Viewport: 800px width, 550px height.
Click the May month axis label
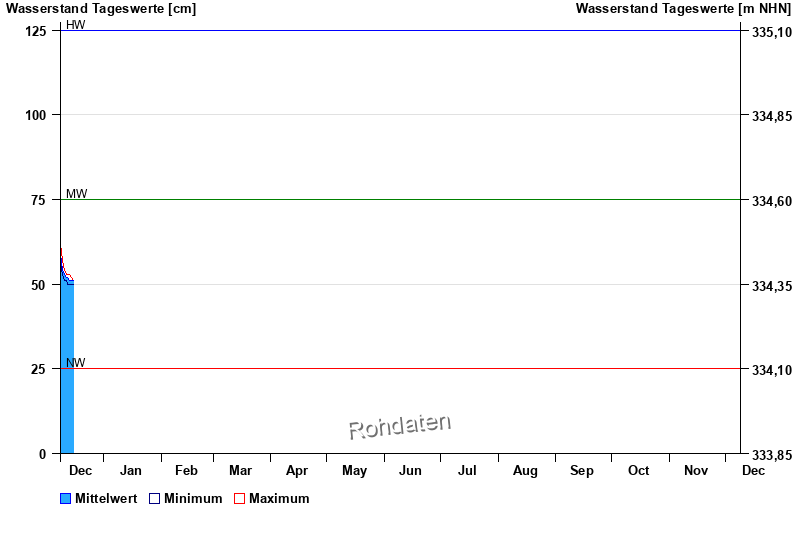[354, 471]
